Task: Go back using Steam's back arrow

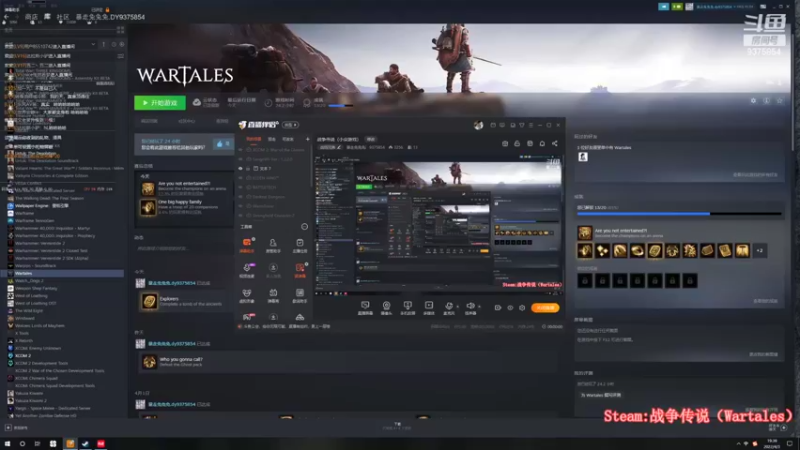Action: [6, 17]
